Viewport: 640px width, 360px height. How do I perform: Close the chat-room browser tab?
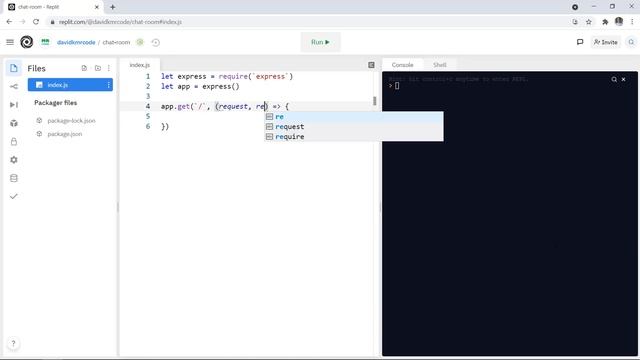(x=97, y=7)
